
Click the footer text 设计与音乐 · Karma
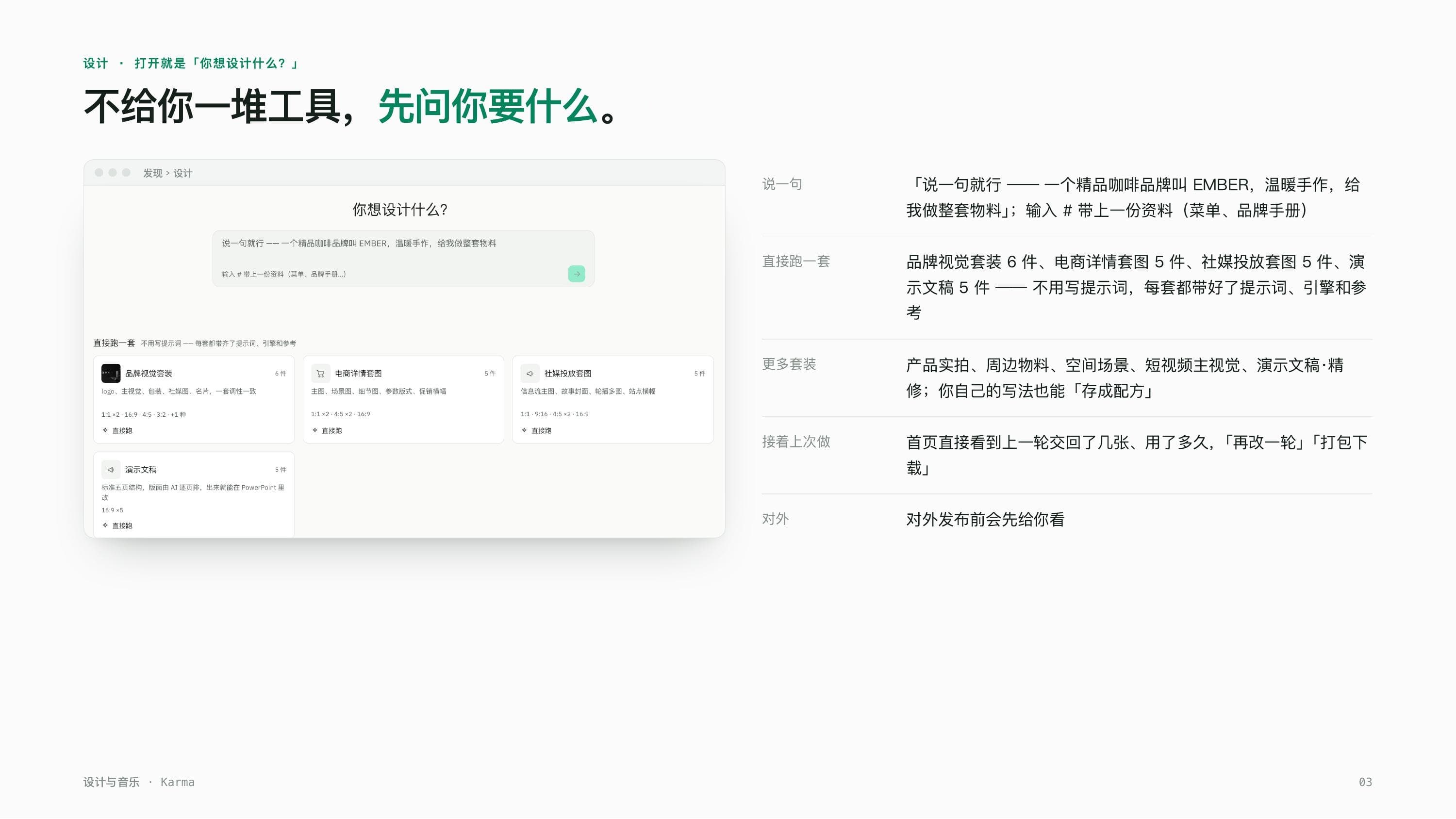click(x=139, y=782)
